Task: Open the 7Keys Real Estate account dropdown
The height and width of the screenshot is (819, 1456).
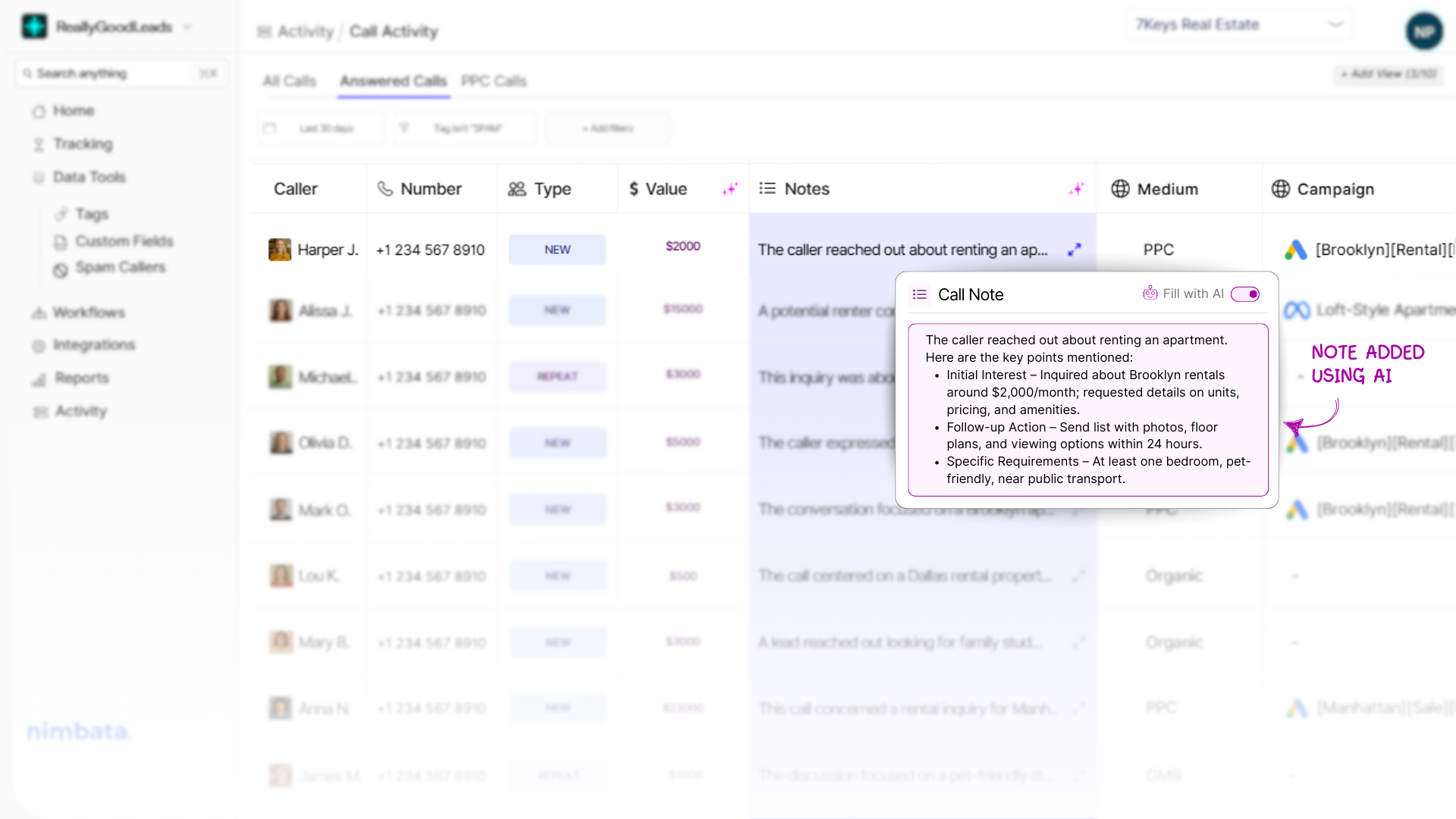Action: pos(1239,24)
